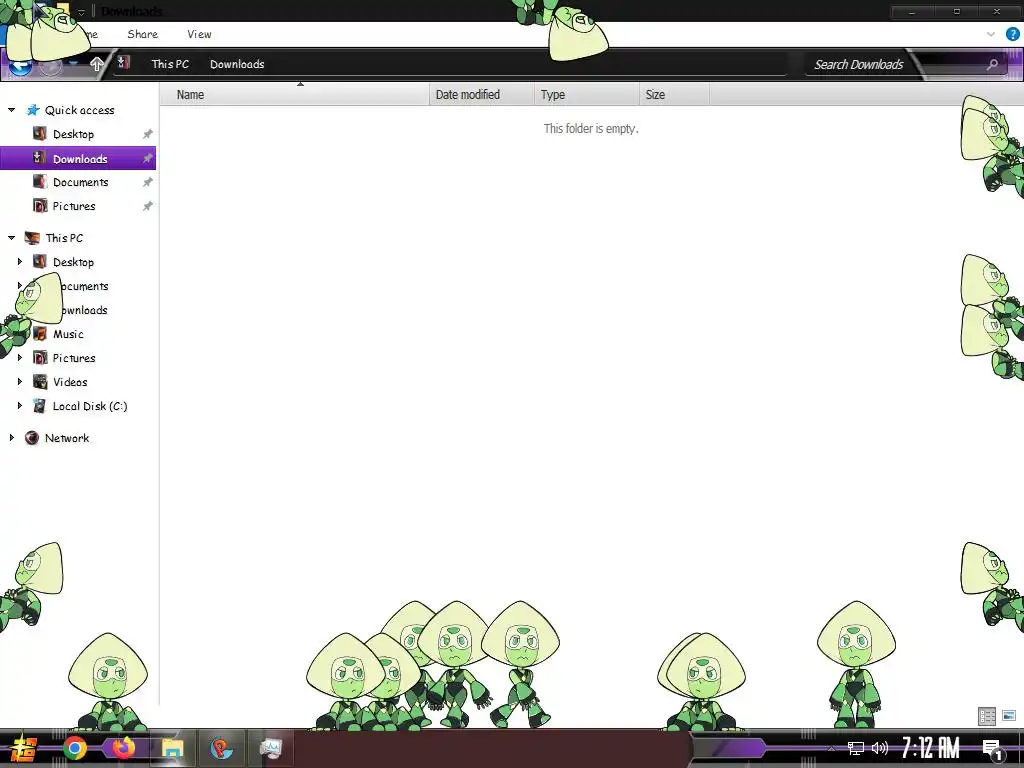Click the pin icon beside Quick access Pictures
Screen dimensions: 1024x768
(148, 206)
